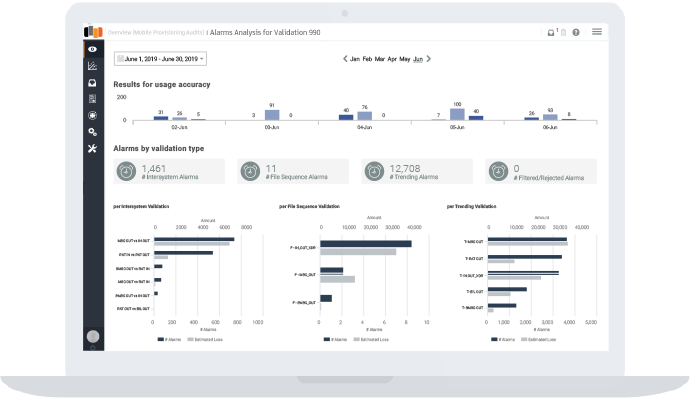Open the 11 File Sequence Alarms card
Screen dimensions: 690x400
pos(293,171)
